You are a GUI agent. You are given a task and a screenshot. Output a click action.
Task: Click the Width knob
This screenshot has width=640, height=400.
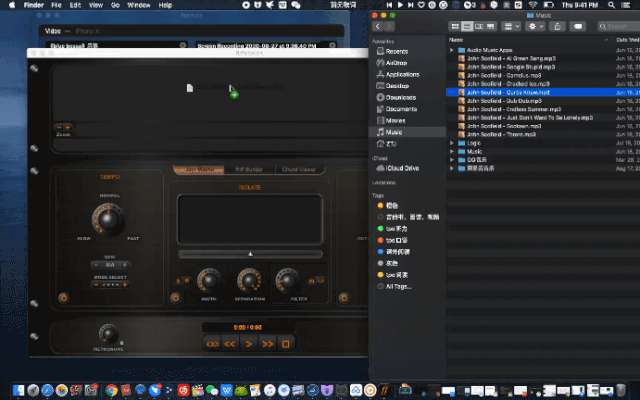pyautogui.click(x=209, y=281)
